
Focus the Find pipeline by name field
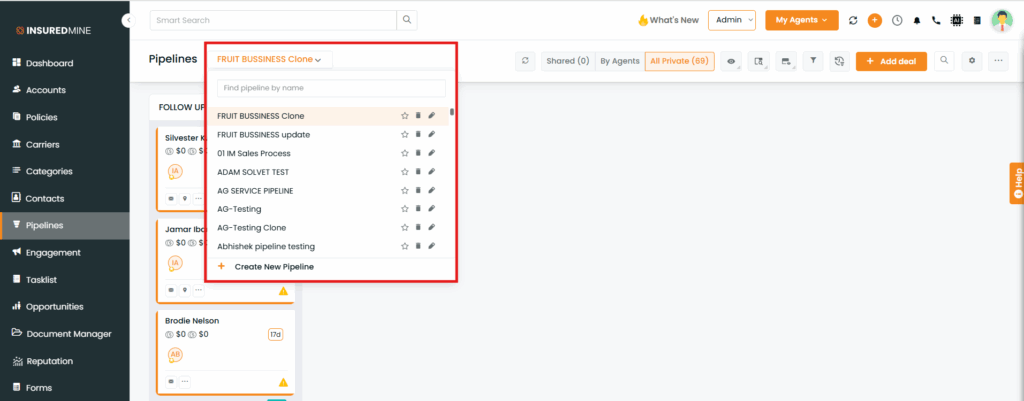click(331, 88)
